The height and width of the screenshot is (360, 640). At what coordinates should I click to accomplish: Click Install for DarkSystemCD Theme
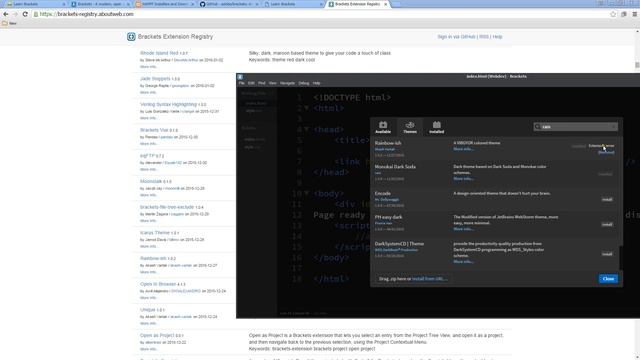pyautogui.click(x=607, y=254)
